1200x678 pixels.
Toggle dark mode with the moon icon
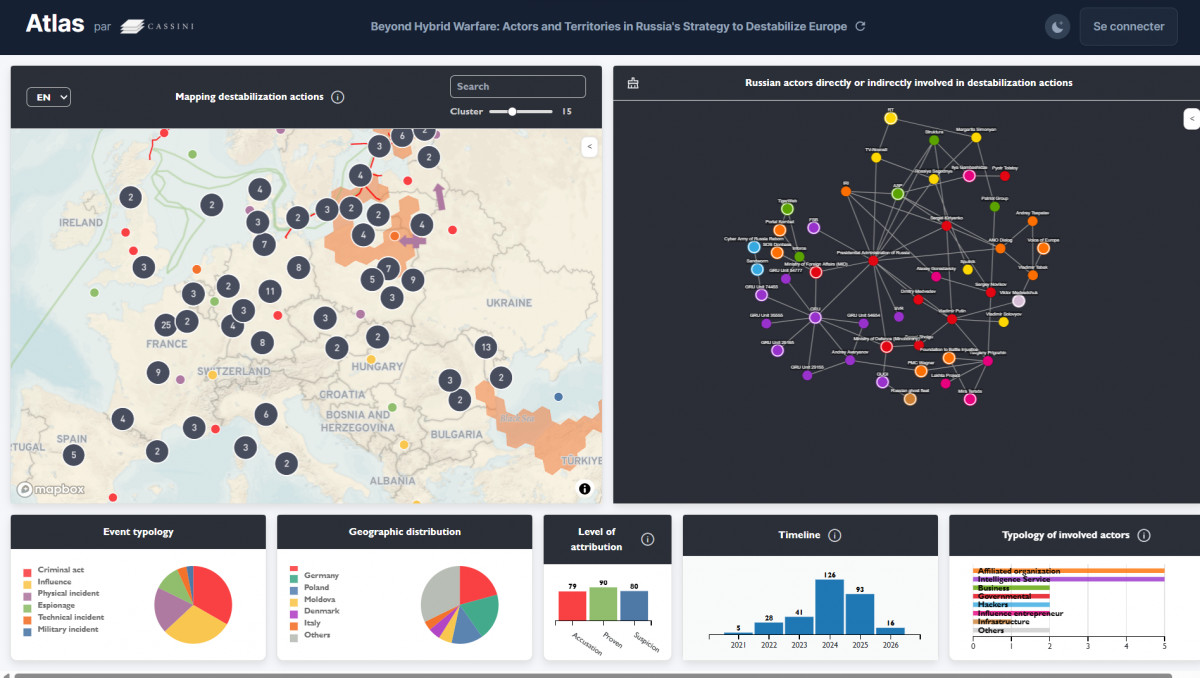tap(1057, 27)
